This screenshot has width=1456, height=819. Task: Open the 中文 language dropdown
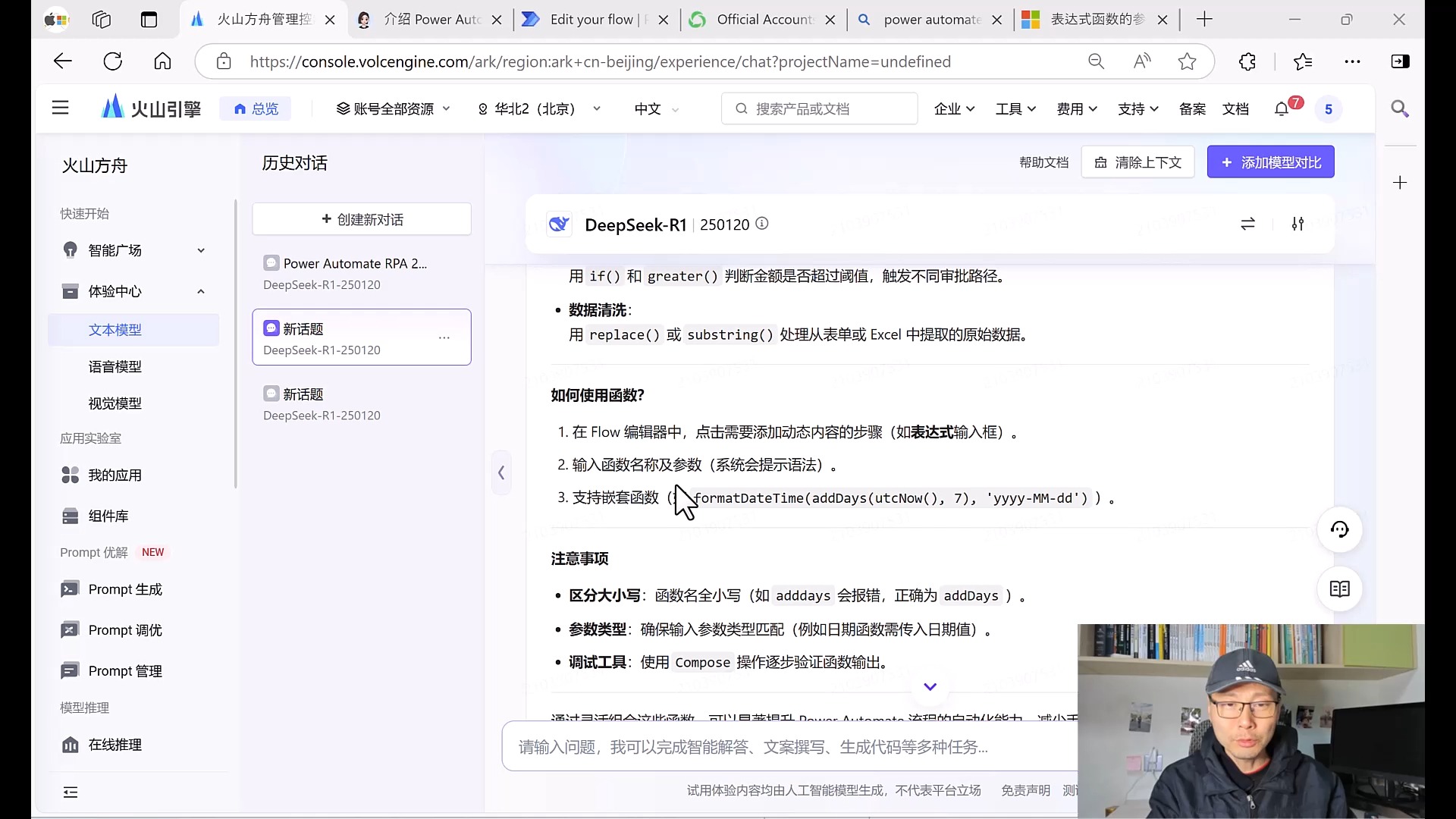[655, 108]
